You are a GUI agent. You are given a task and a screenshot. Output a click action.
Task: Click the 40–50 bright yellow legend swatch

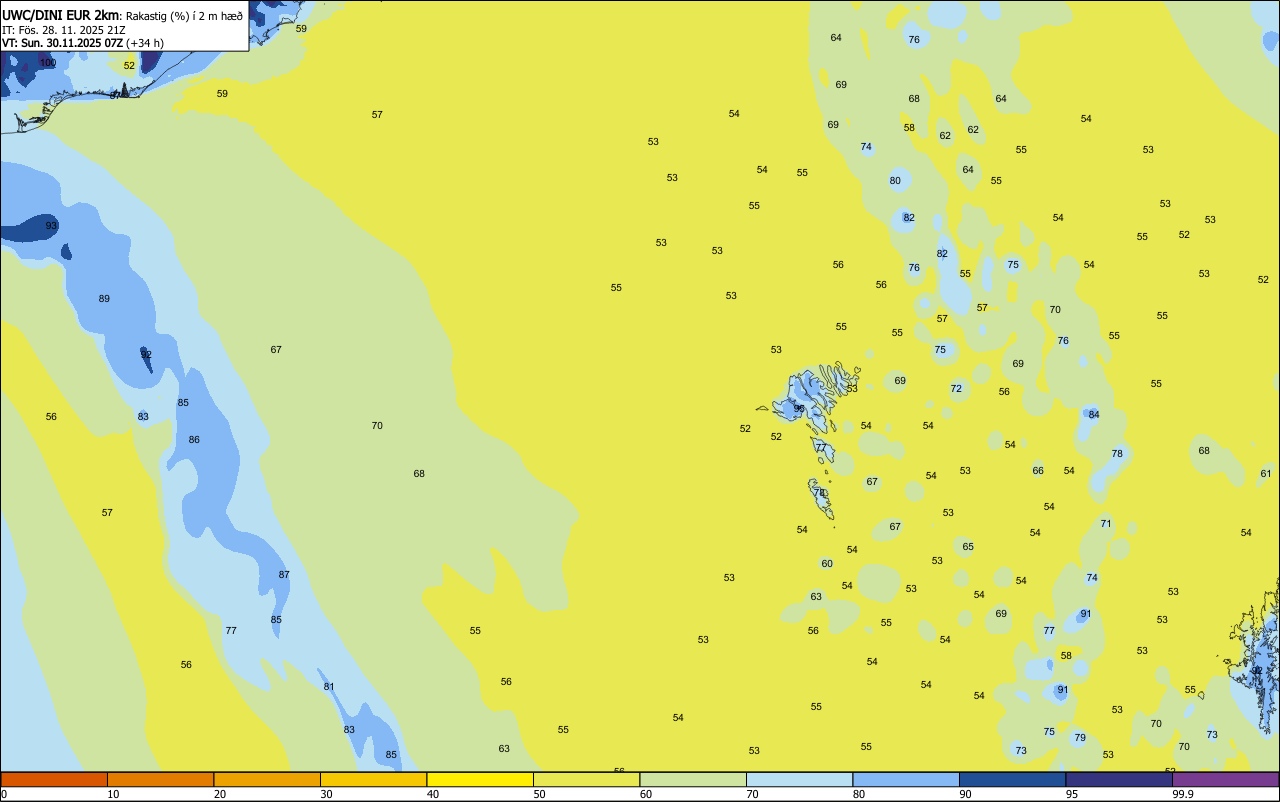(x=480, y=779)
